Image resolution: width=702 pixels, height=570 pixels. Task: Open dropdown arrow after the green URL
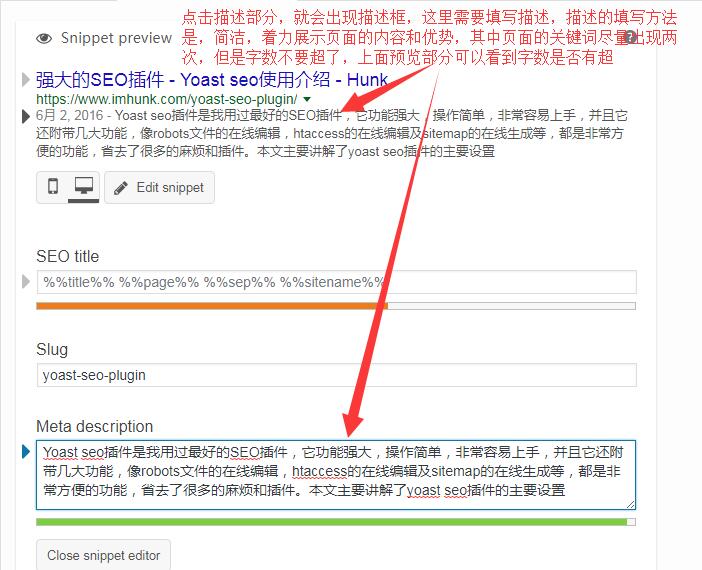[307, 99]
